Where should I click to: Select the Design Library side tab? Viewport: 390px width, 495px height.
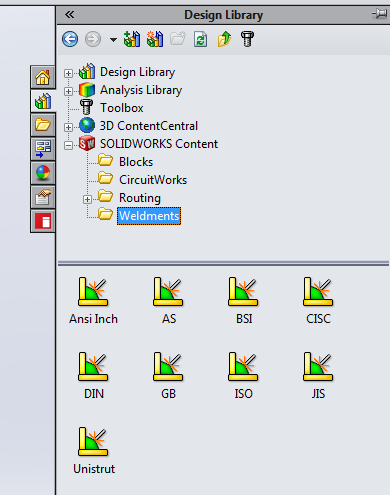(x=43, y=101)
